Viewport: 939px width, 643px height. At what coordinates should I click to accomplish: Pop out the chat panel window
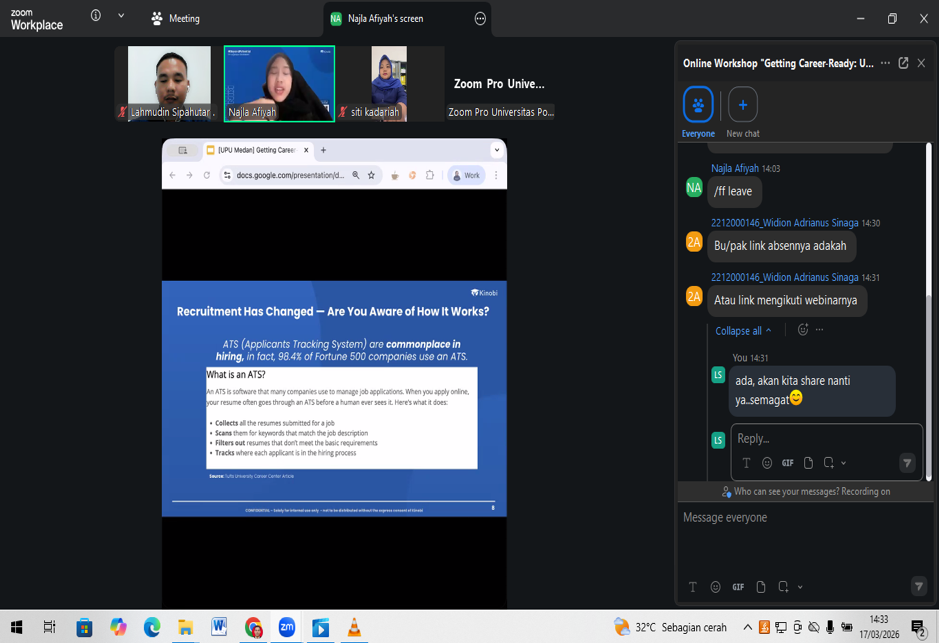pos(903,63)
